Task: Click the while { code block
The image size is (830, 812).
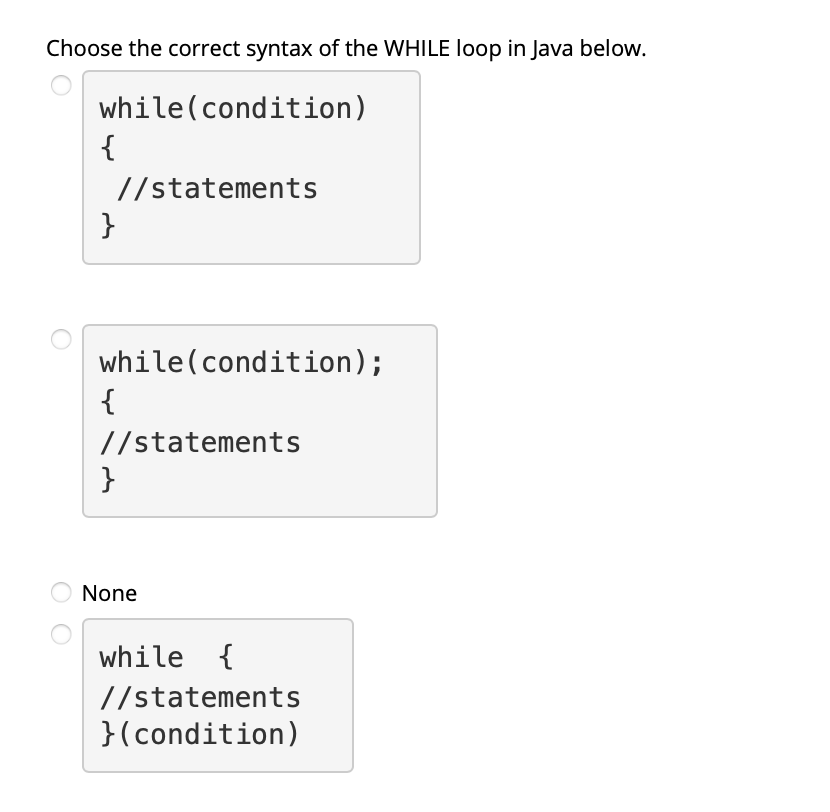Action: pyautogui.click(x=217, y=694)
